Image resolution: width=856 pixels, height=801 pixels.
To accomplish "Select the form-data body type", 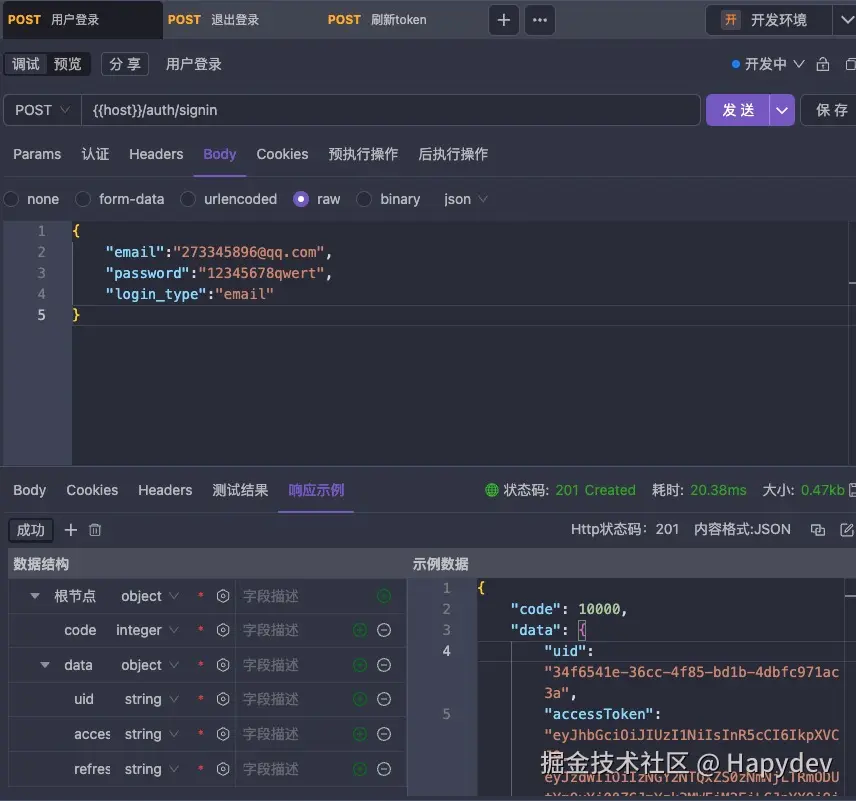I will point(83,199).
